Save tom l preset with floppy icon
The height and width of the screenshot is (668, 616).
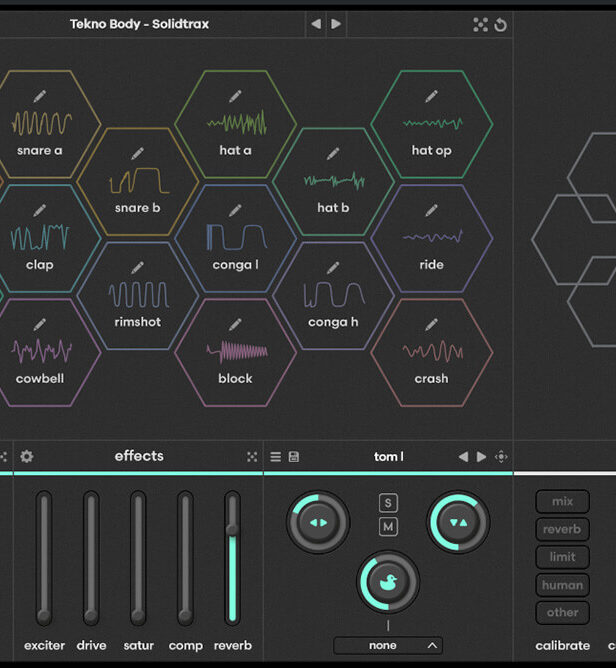(x=294, y=457)
